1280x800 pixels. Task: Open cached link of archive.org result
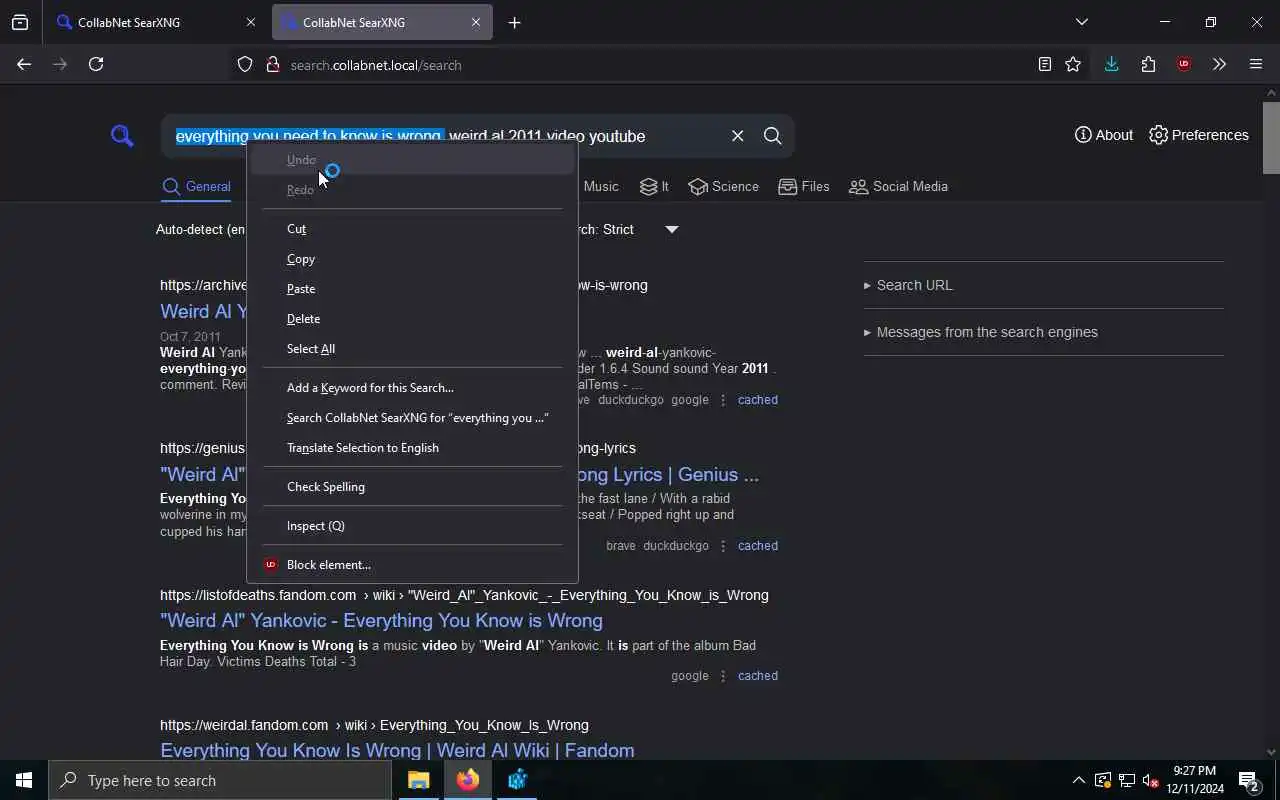757,399
